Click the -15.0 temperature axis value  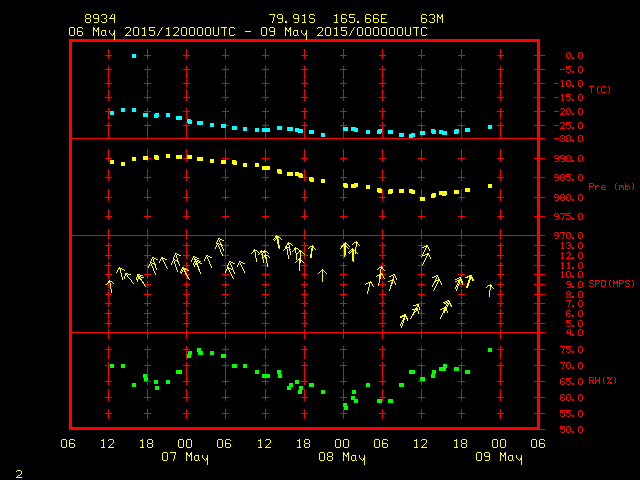(x=569, y=98)
